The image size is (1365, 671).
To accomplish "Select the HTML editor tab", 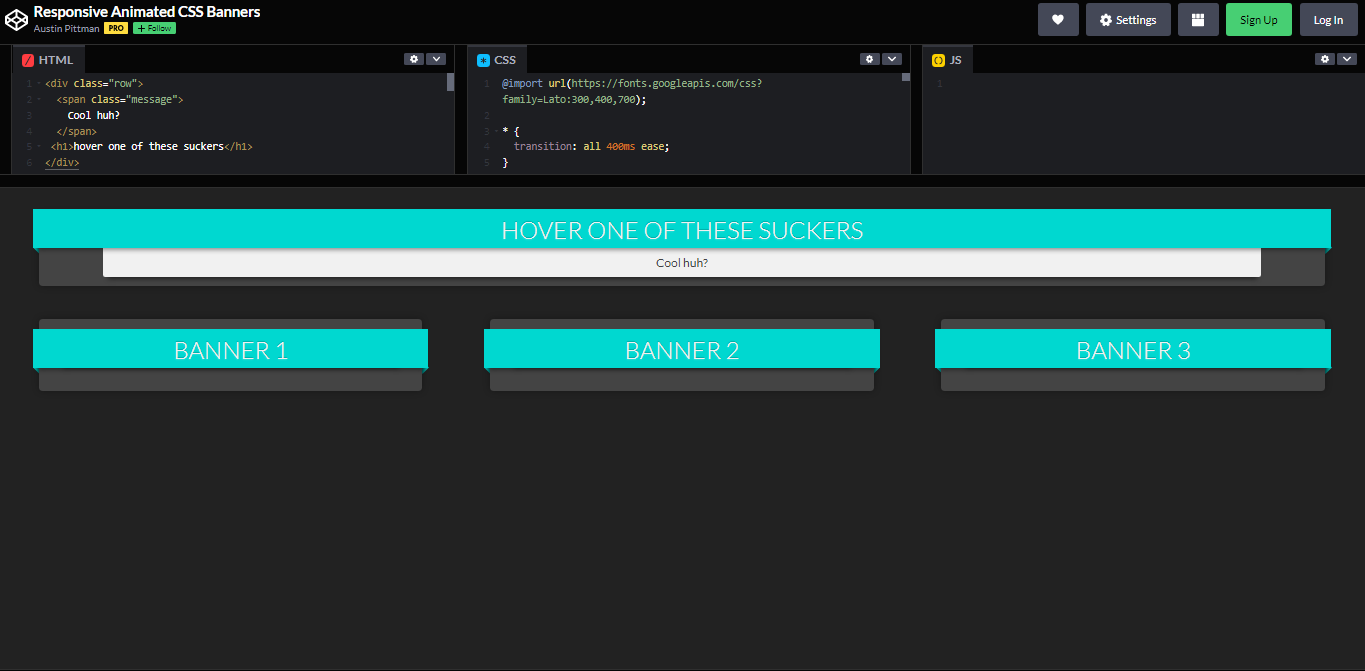I will pyautogui.click(x=48, y=60).
